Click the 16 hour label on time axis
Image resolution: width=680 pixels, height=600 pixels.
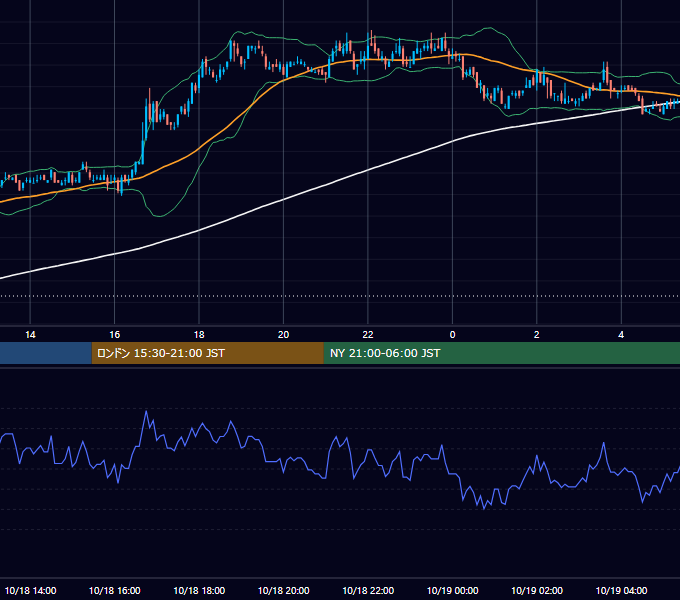pos(114,335)
